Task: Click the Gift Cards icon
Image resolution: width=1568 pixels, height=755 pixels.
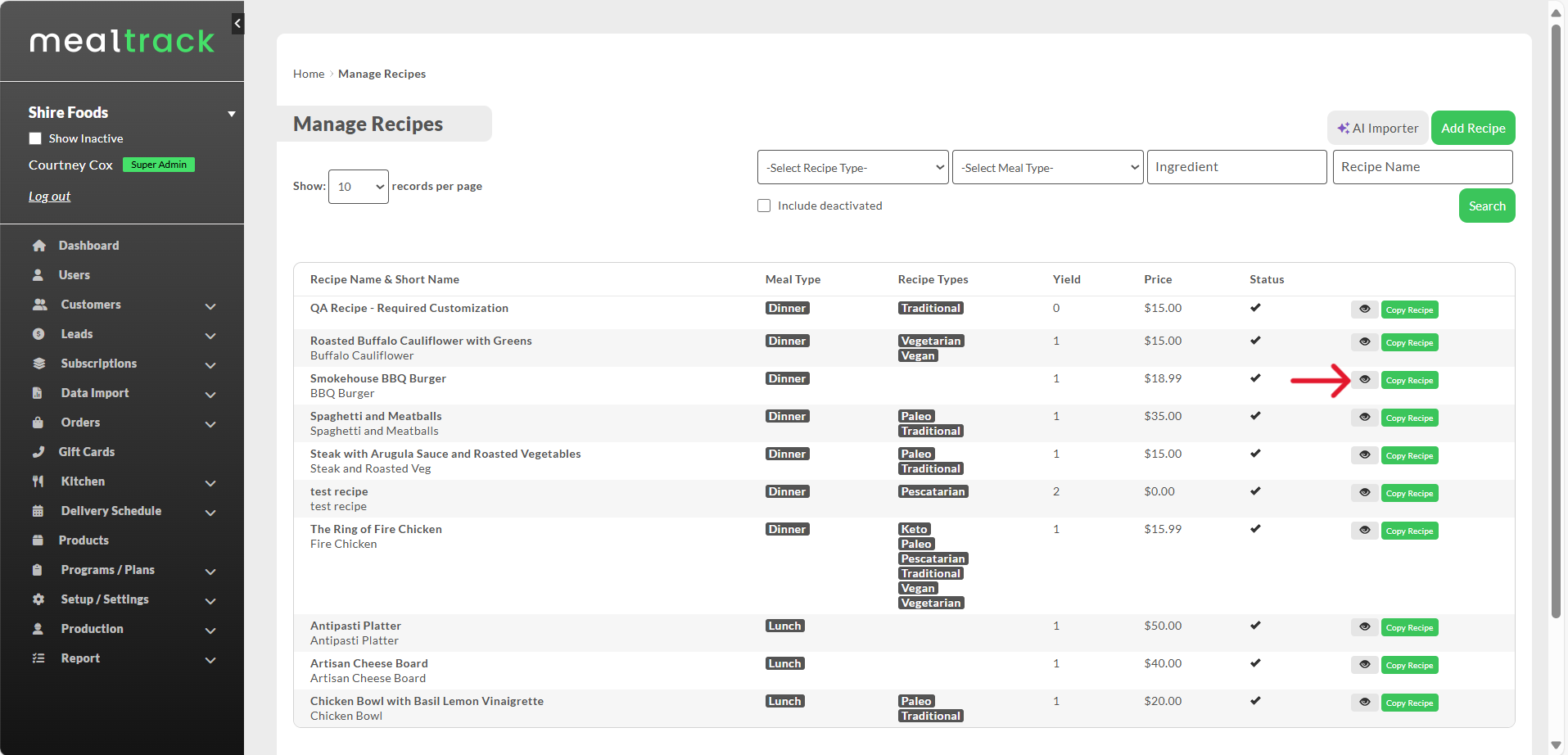Action: click(38, 452)
